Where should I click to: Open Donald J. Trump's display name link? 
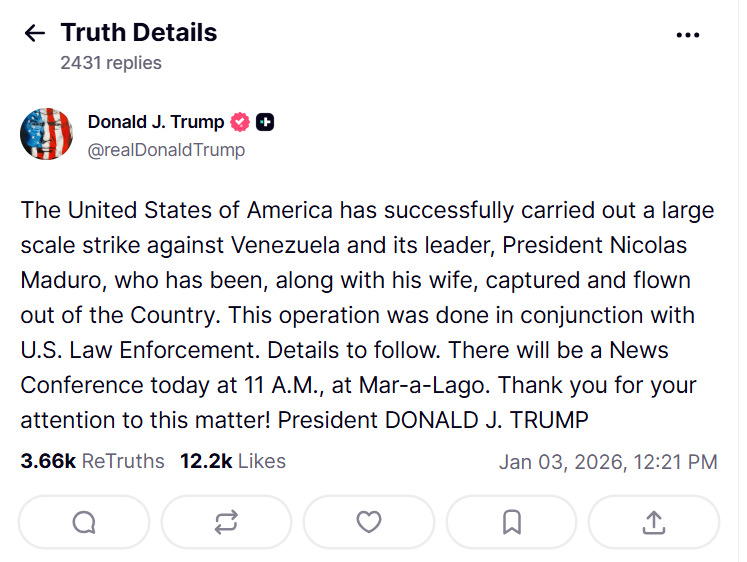(156, 122)
